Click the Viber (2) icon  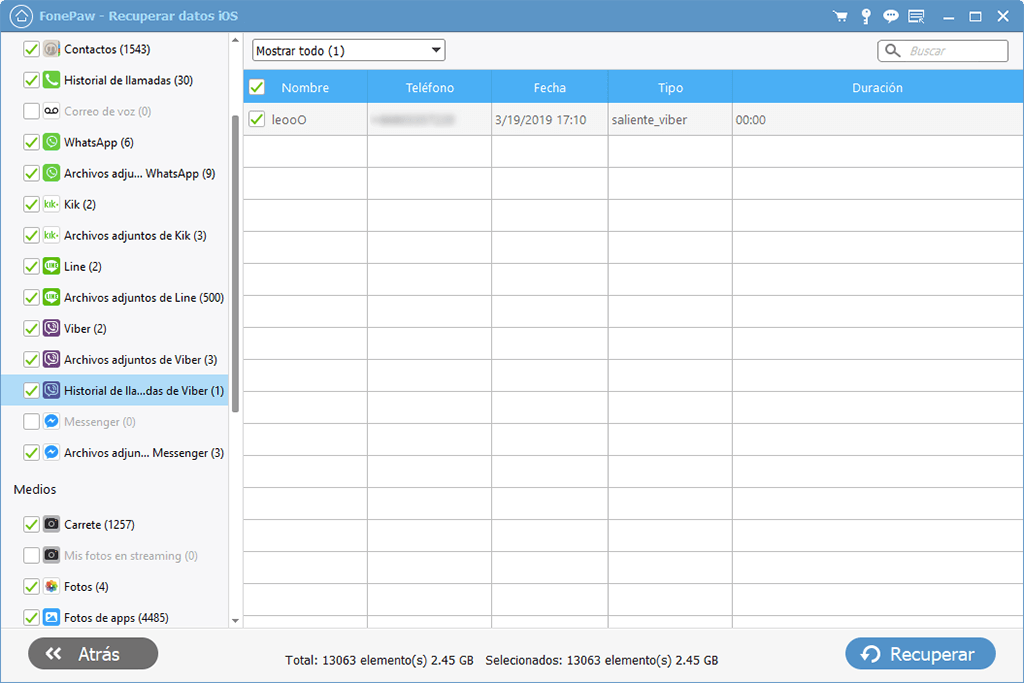point(52,328)
